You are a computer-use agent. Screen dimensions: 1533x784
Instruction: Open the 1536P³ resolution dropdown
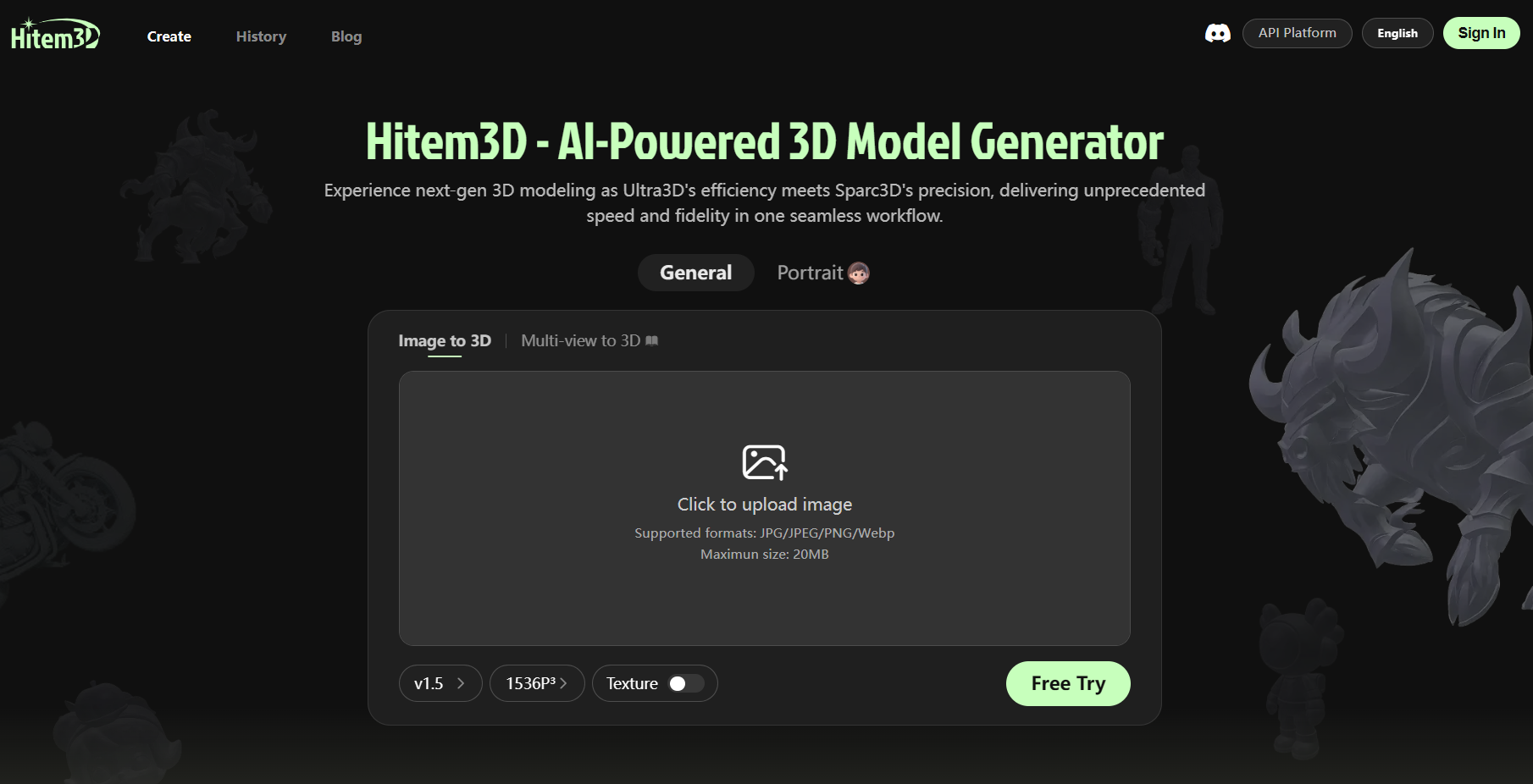536,683
